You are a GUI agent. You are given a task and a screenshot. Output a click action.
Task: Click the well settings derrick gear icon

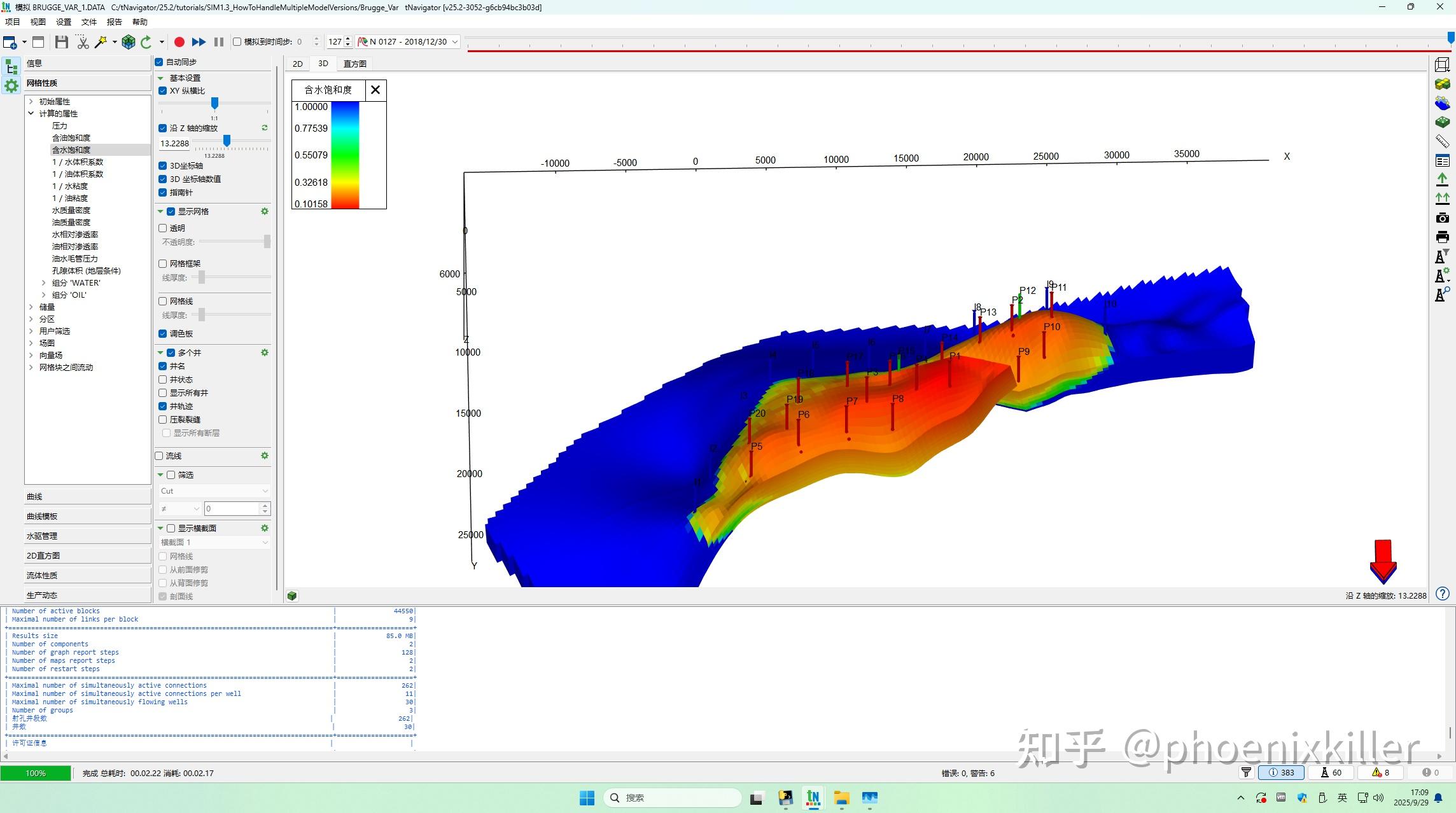[1442, 275]
